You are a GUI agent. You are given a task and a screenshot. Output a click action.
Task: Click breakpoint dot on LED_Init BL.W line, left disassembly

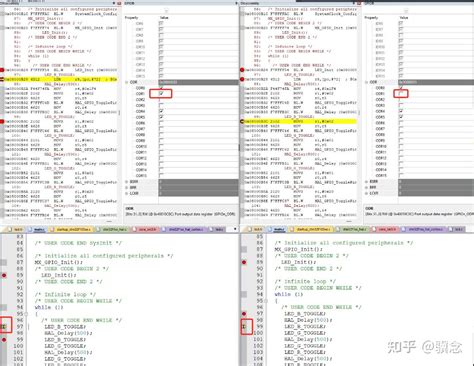2,70
